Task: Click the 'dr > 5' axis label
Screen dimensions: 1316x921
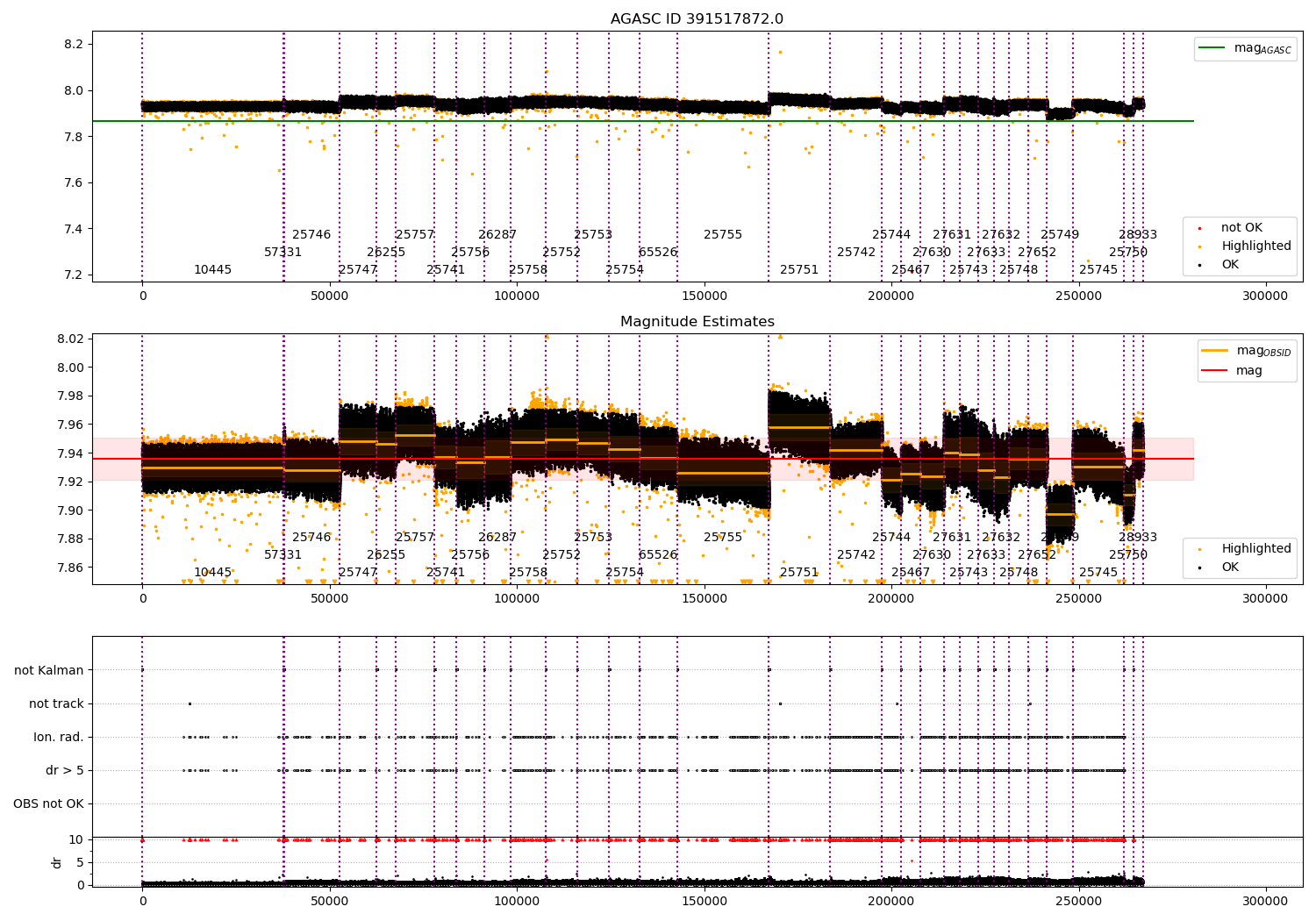Action: click(x=65, y=771)
